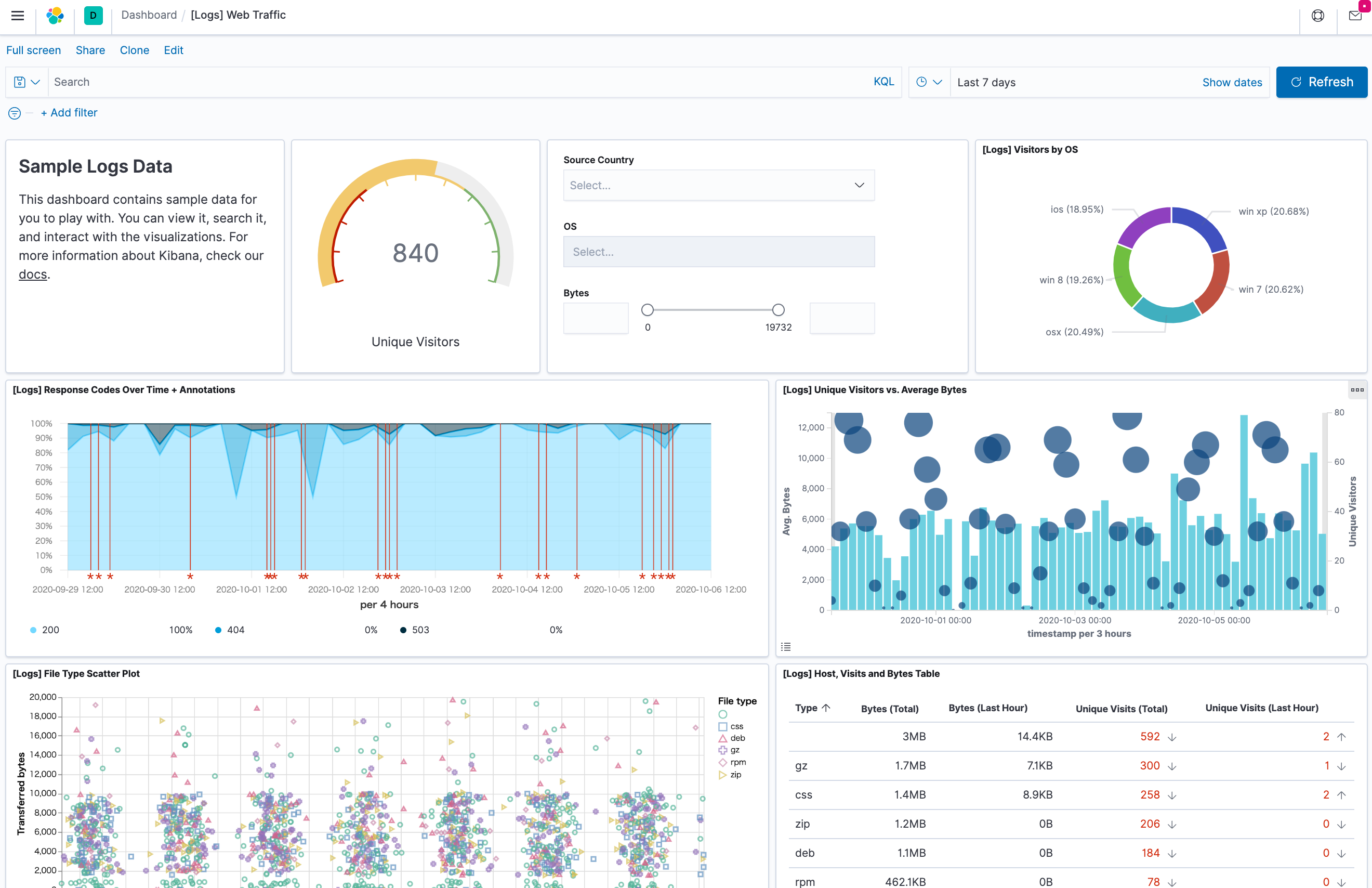Image resolution: width=1372 pixels, height=888 pixels.
Task: Open the hamburger navigation menu
Action: [x=18, y=16]
